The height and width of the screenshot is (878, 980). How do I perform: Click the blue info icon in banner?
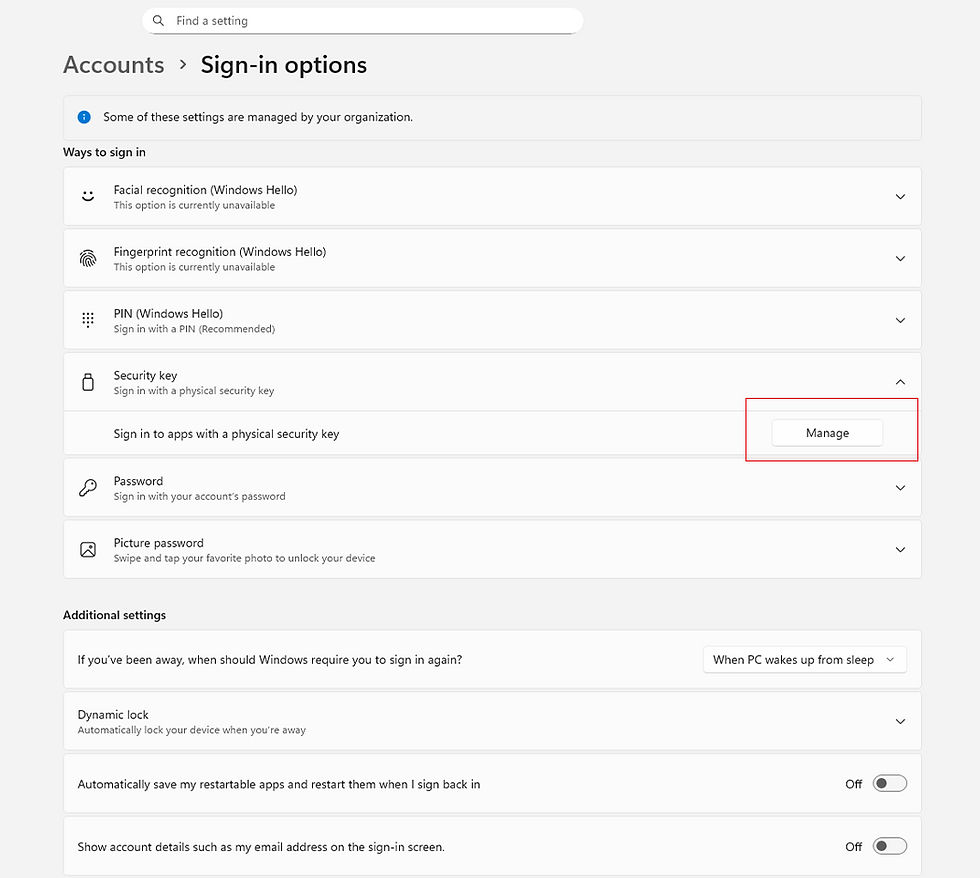(85, 117)
